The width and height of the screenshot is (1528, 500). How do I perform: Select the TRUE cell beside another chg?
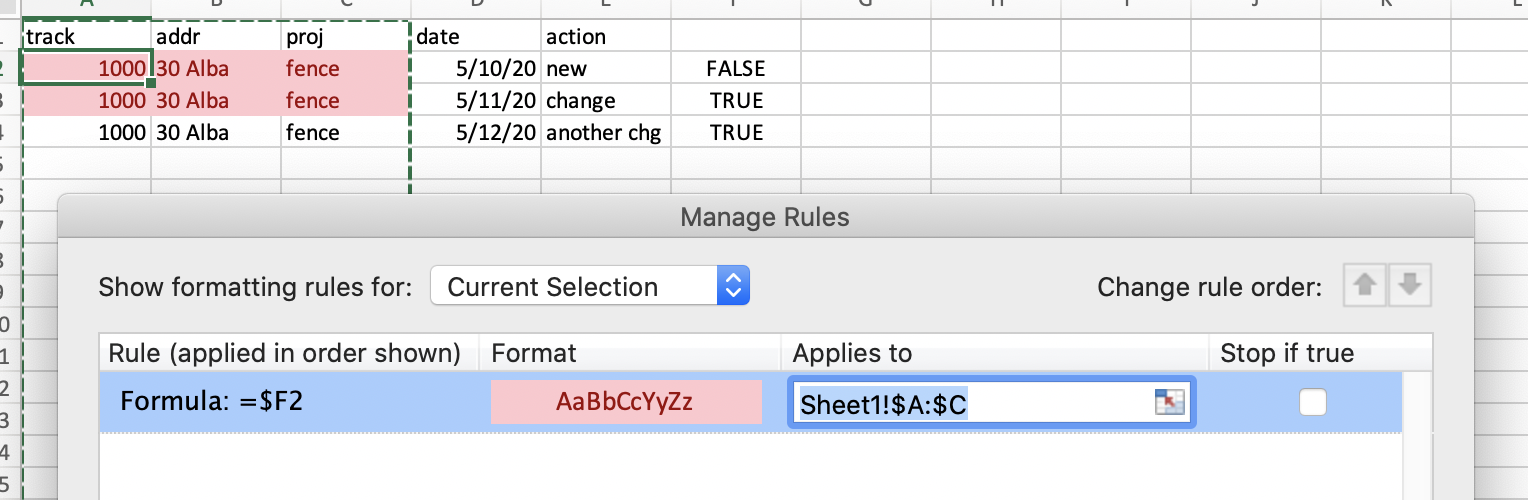pyautogui.click(x=736, y=132)
